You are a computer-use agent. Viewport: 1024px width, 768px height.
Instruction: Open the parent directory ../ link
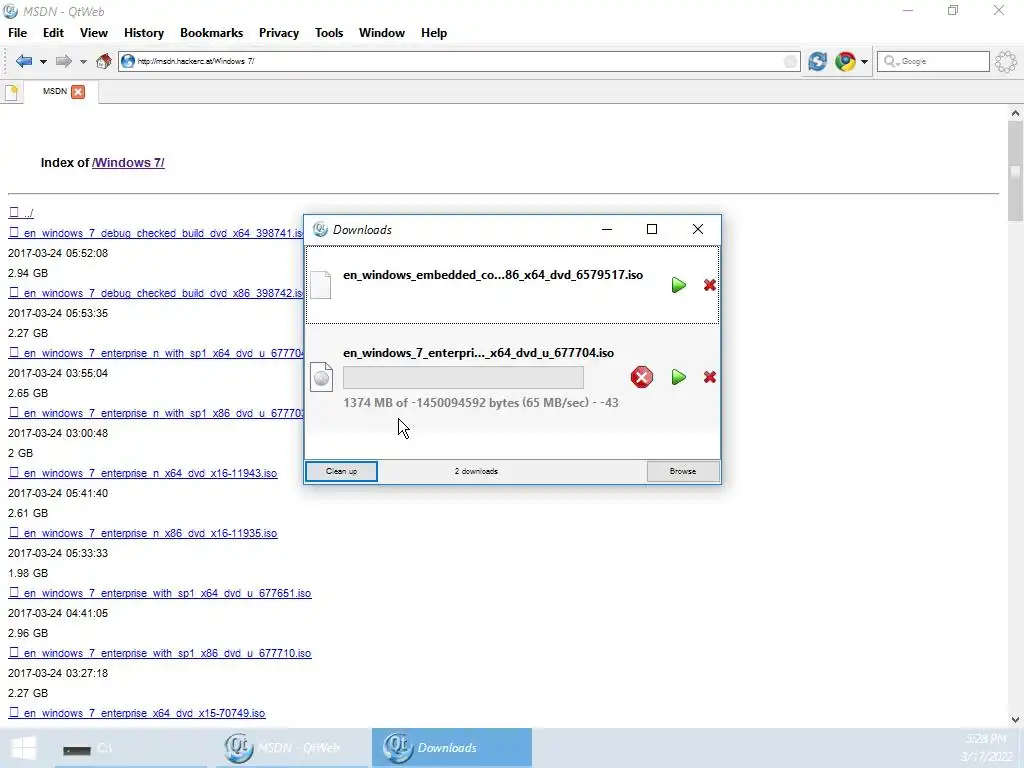pos(21,213)
